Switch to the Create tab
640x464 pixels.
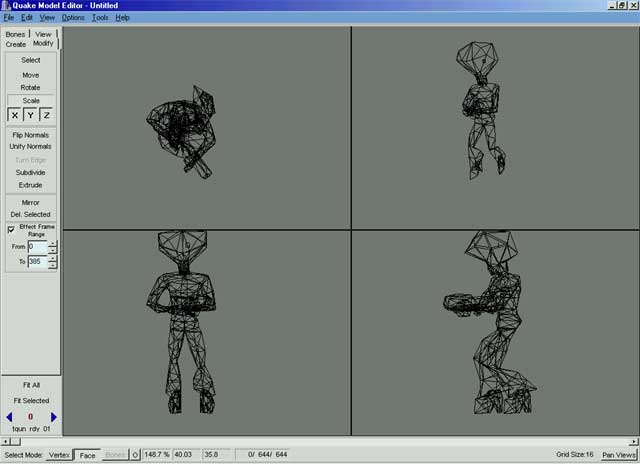[16, 44]
